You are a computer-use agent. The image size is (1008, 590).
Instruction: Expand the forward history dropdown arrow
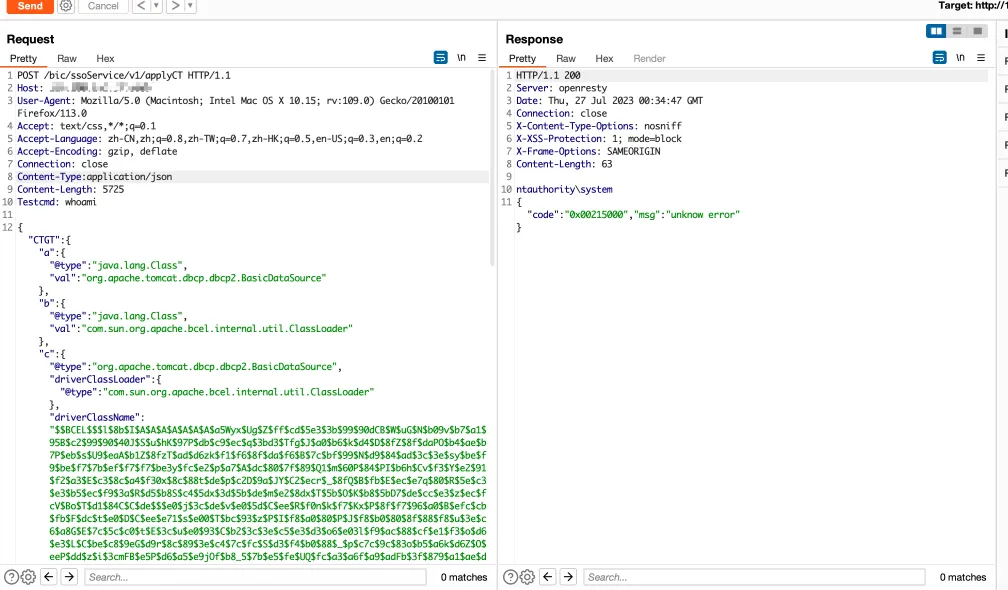(x=190, y=6)
